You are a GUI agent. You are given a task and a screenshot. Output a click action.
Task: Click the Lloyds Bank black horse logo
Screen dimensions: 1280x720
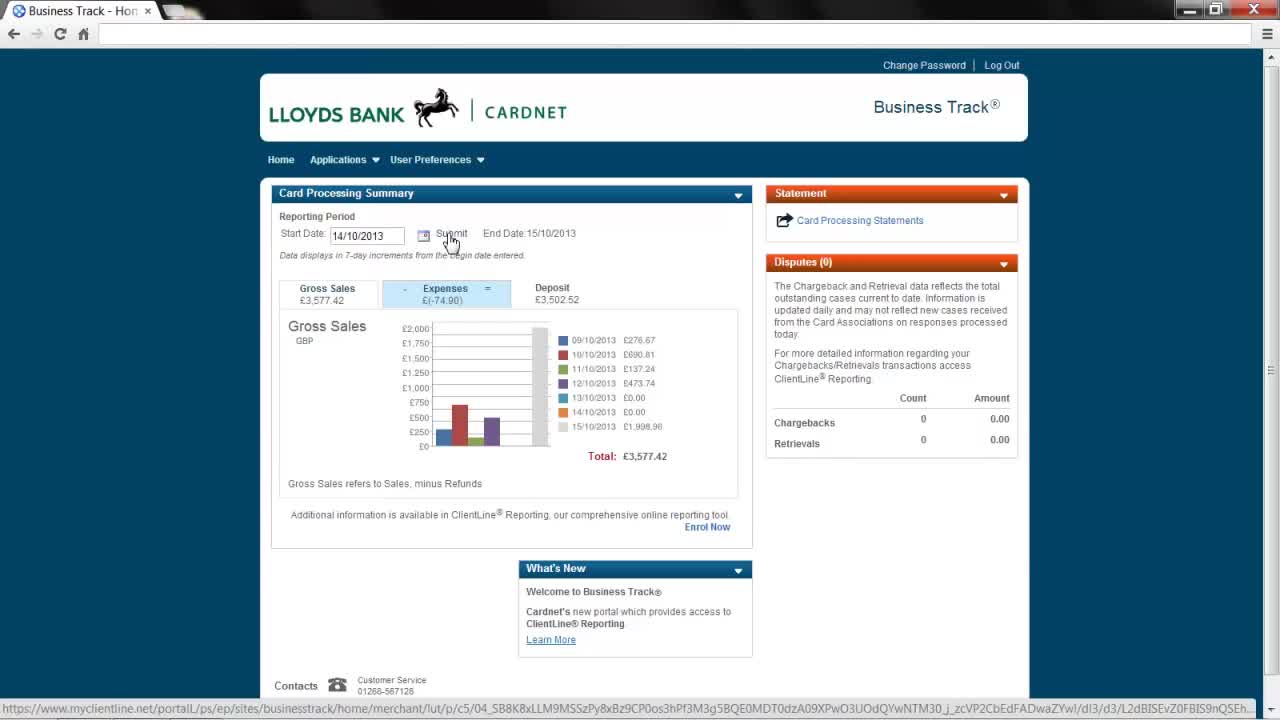tap(436, 108)
